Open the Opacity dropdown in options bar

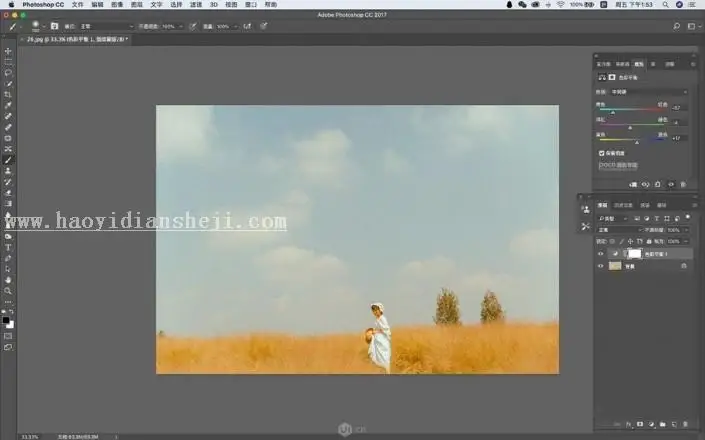[181, 27]
